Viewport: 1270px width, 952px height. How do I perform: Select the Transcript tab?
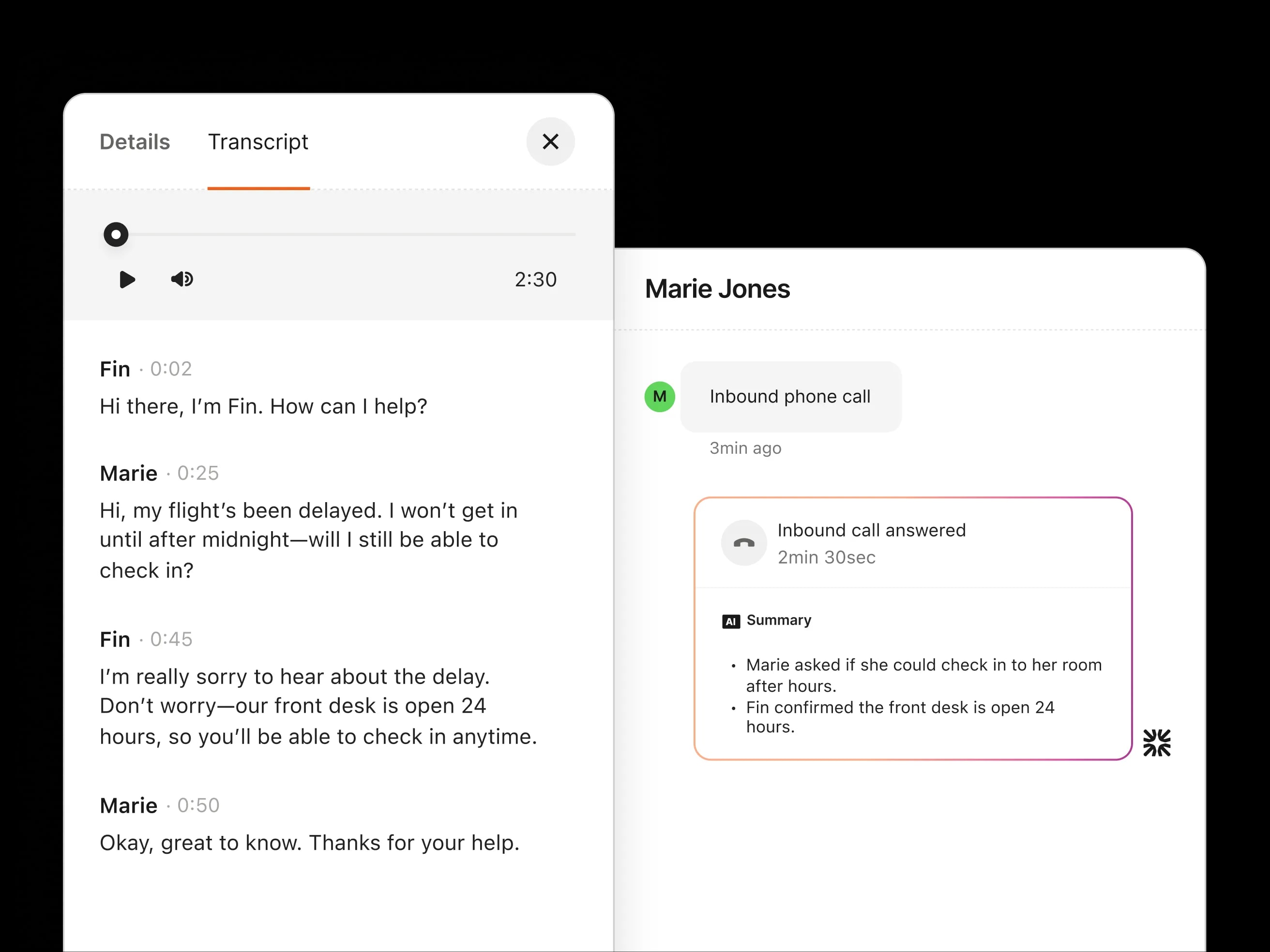point(258,142)
